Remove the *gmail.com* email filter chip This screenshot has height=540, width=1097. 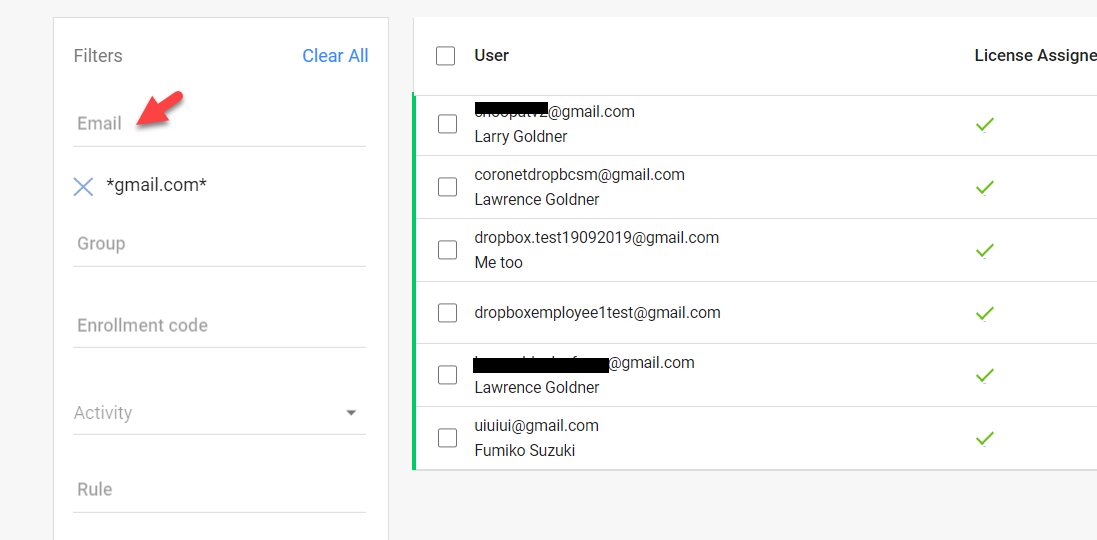83,186
